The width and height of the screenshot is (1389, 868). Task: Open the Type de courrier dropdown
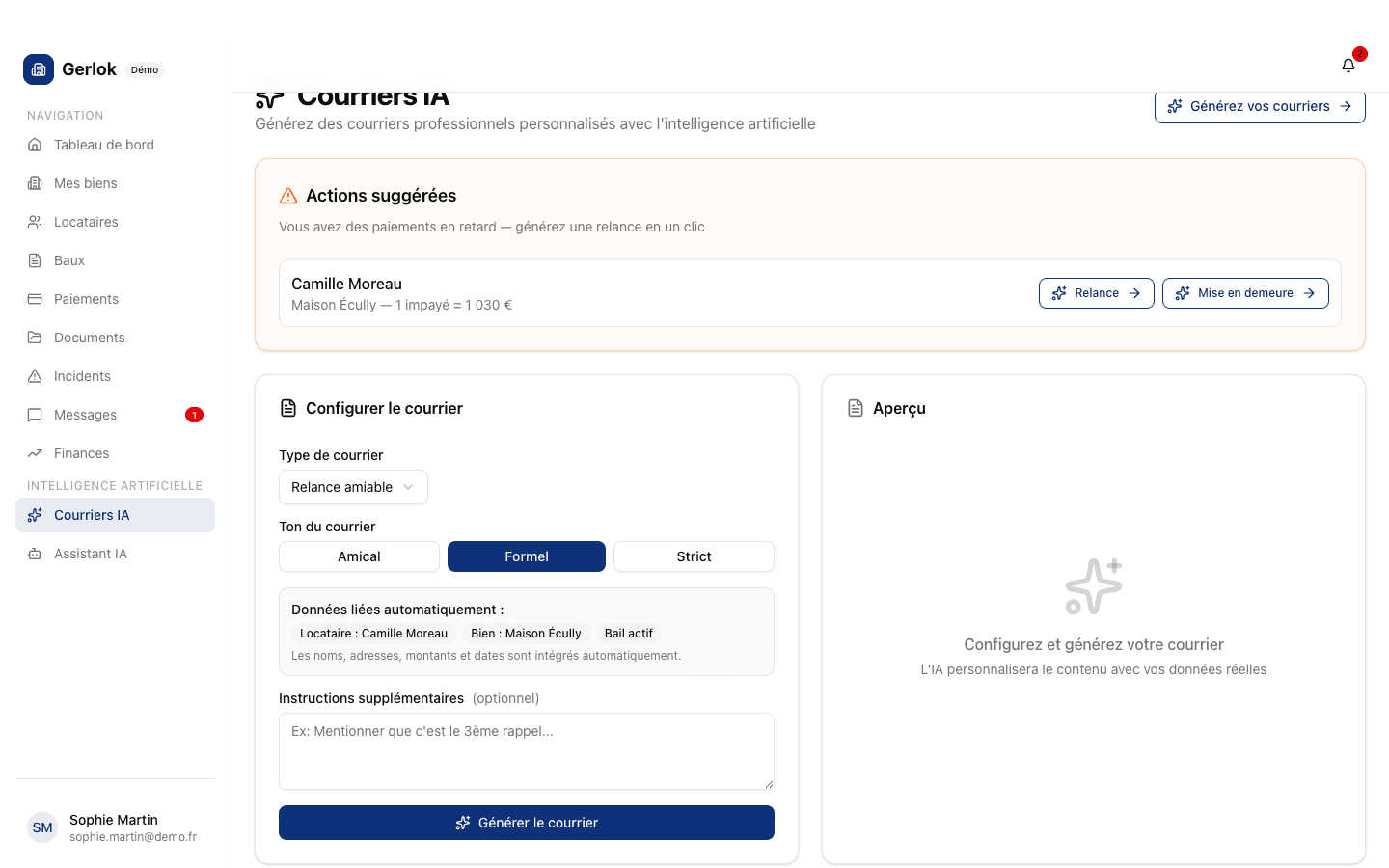tap(353, 487)
